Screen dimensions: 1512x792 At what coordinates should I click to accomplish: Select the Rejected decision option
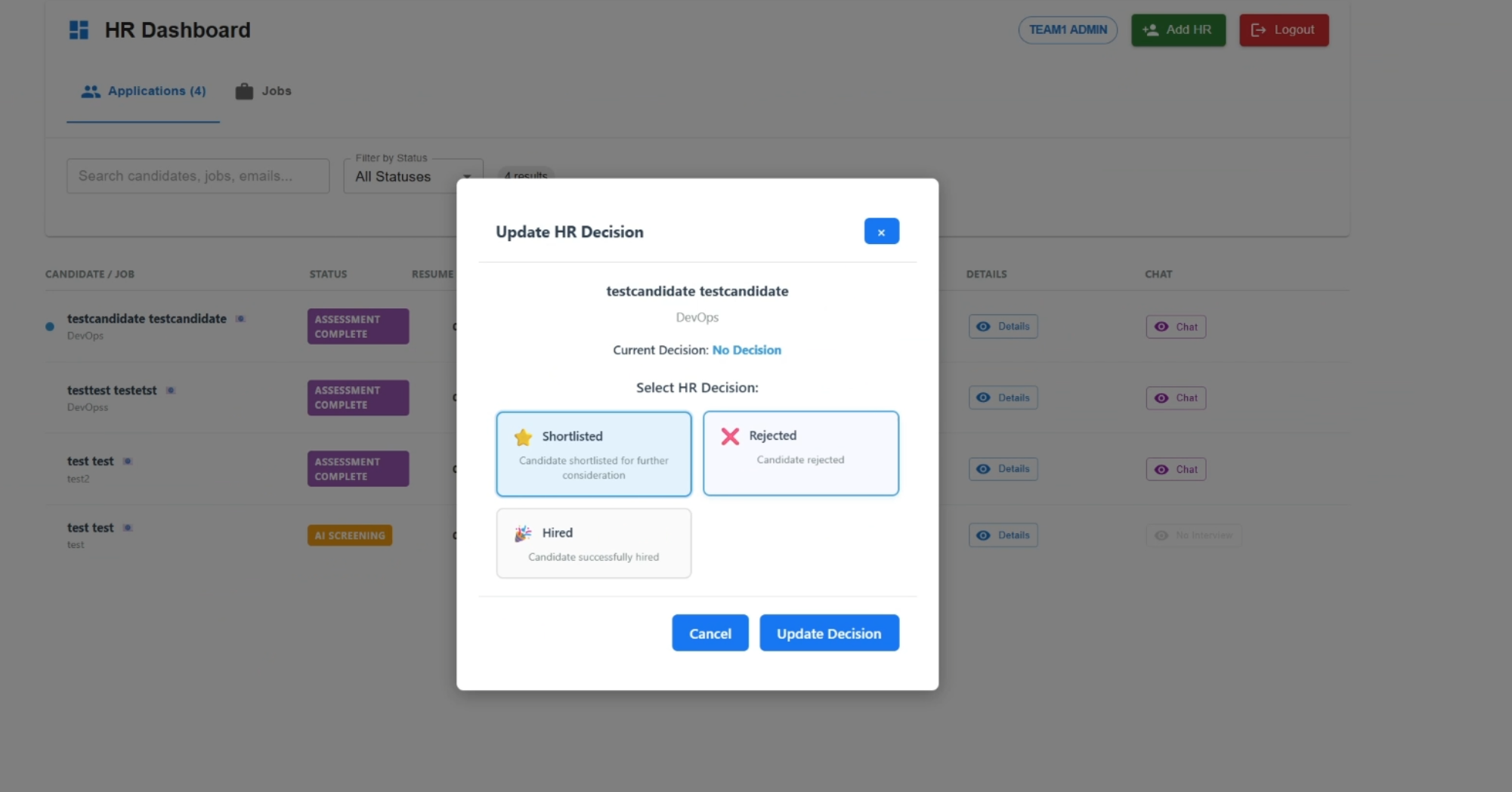(800, 453)
